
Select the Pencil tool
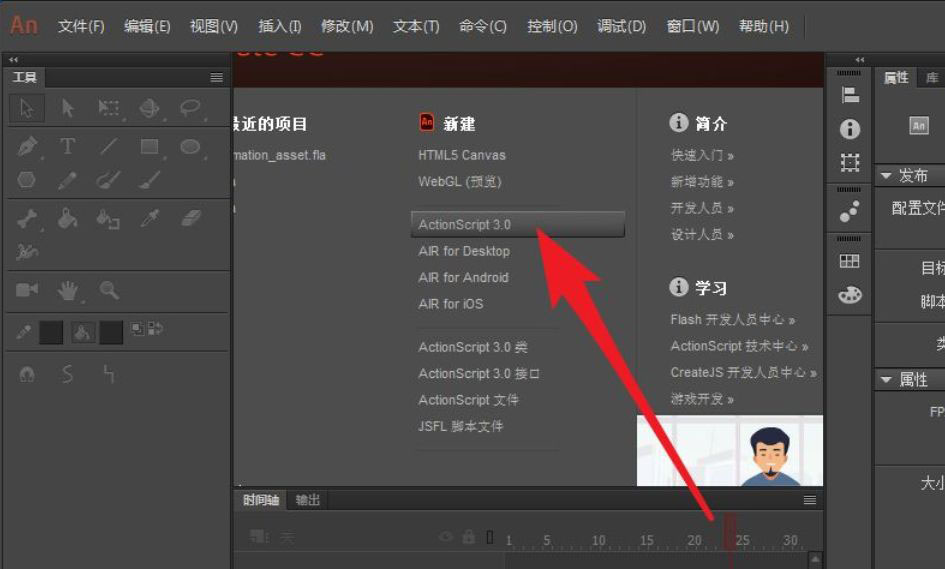point(68,180)
